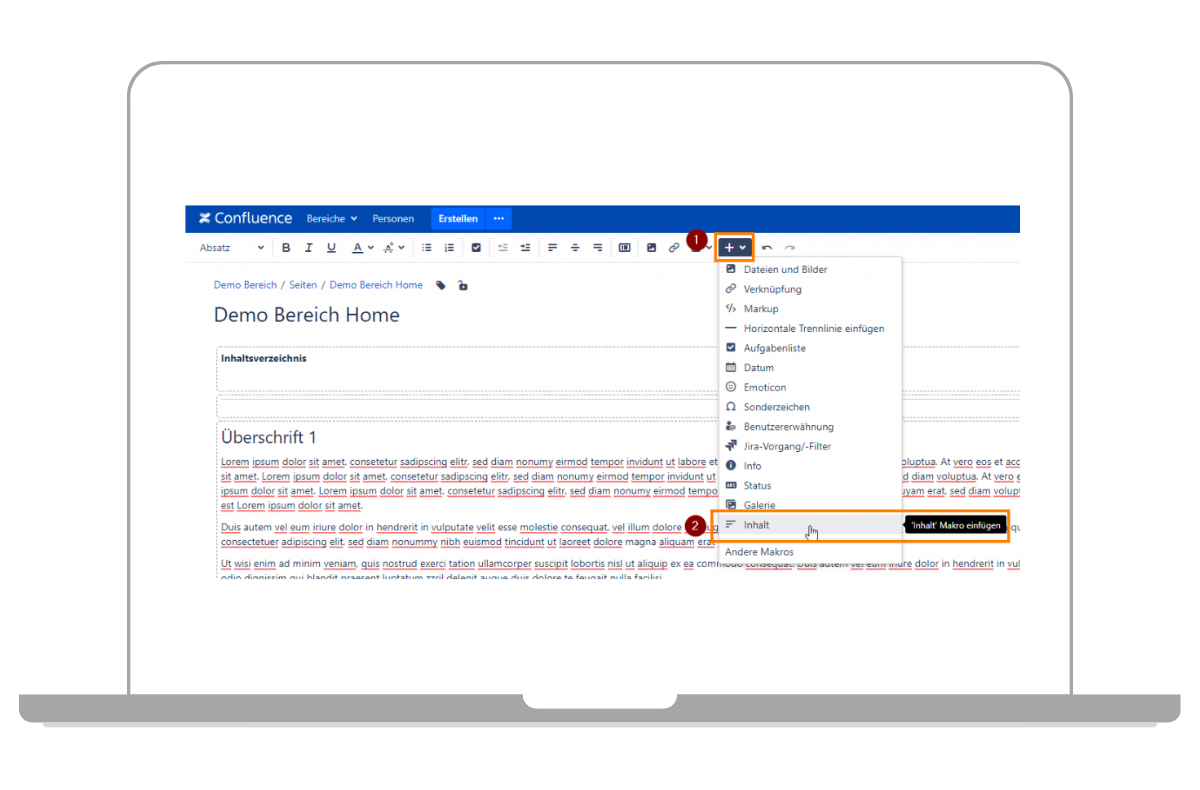Click the insert link toolbar icon
The width and height of the screenshot is (1200, 790).
tap(674, 248)
